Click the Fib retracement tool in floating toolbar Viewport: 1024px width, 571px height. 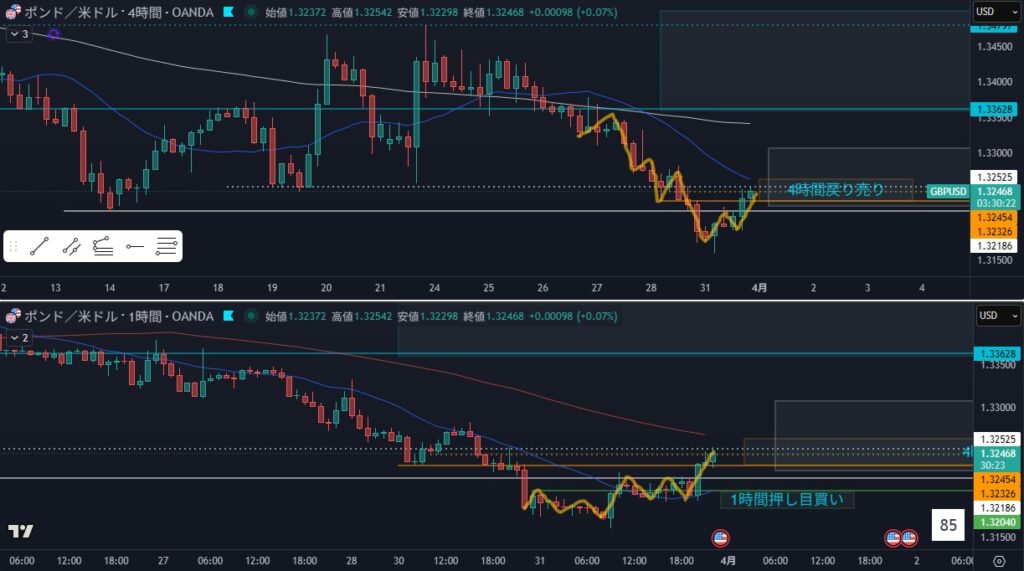103,245
